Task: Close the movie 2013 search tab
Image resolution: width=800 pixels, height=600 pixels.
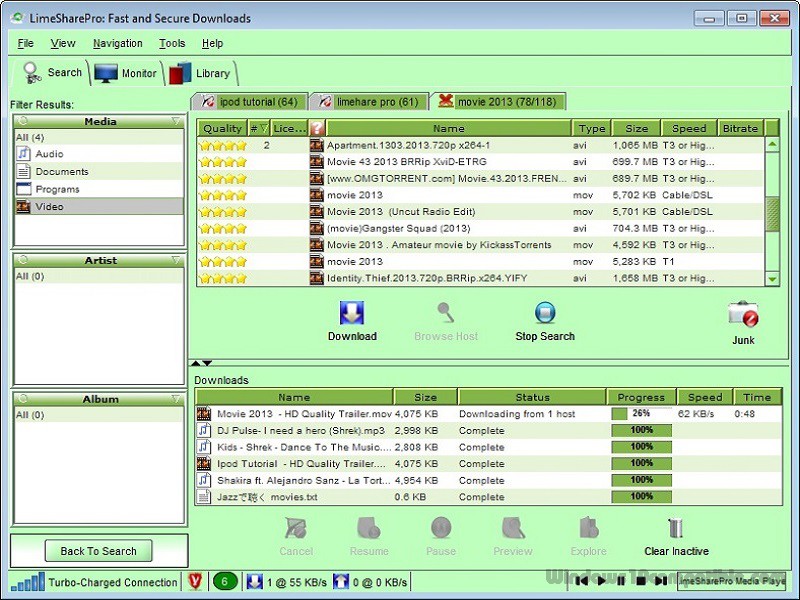Action: (445, 101)
